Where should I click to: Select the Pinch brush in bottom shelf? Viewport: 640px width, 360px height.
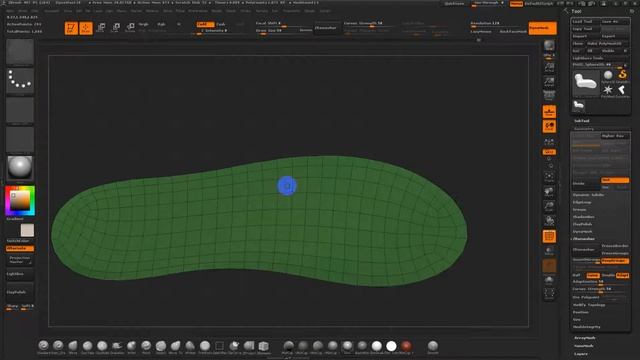(x=146, y=347)
